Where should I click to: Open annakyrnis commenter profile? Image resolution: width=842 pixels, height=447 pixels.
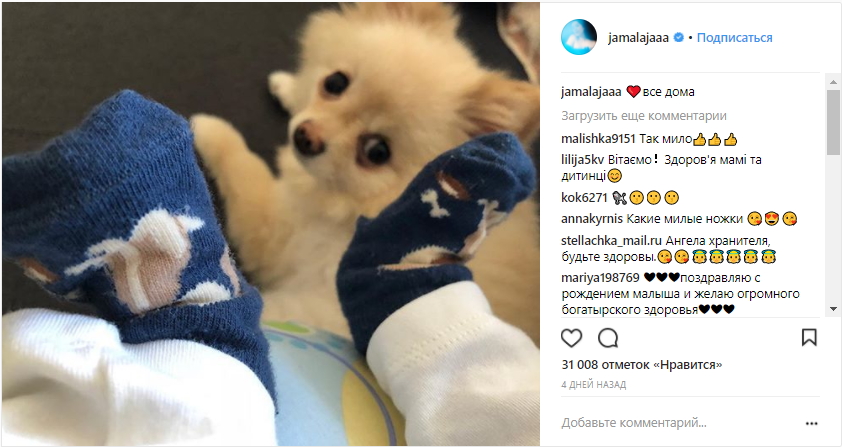[x=592, y=219]
